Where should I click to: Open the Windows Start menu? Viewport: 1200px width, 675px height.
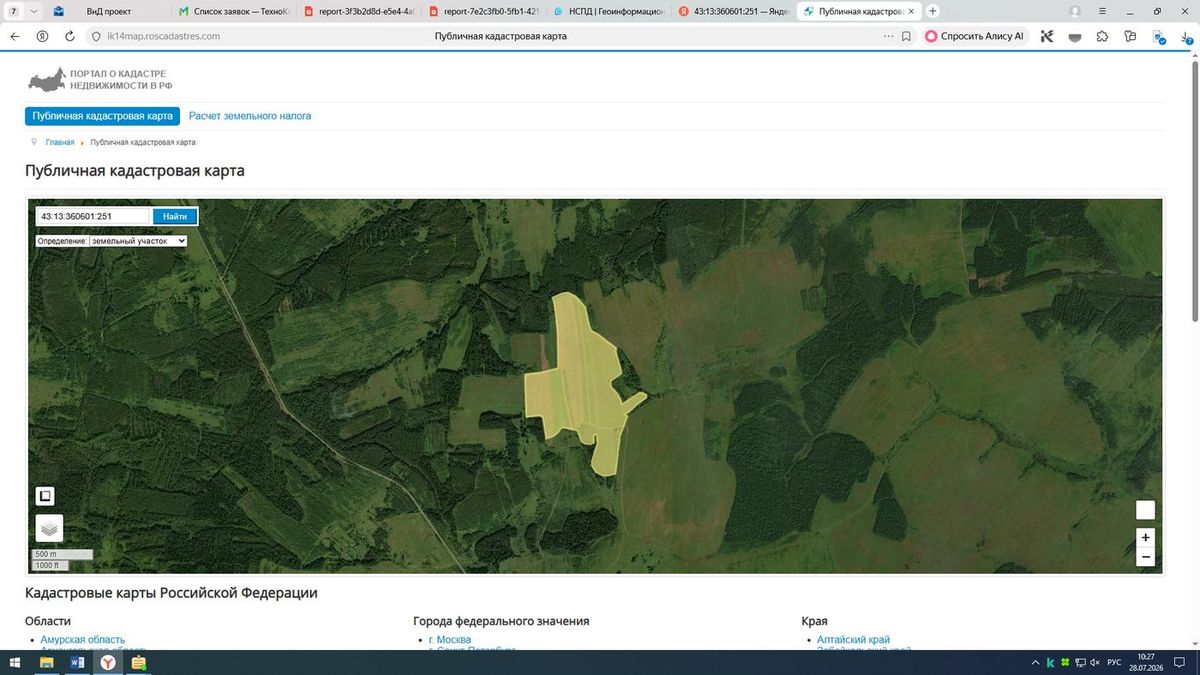click(13, 662)
